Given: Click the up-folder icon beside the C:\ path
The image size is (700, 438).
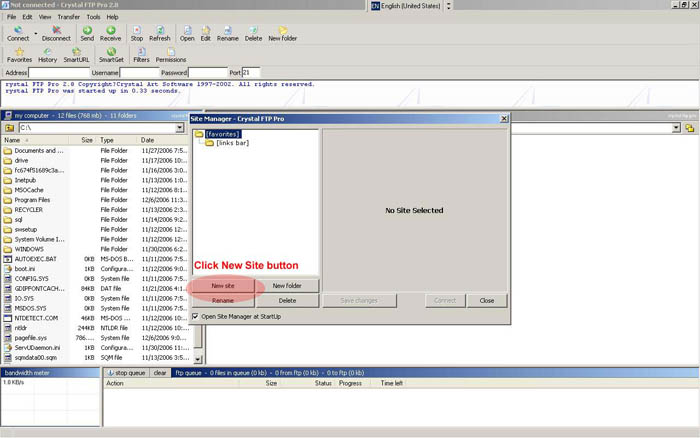Looking at the screenshot, I should [x=9, y=128].
